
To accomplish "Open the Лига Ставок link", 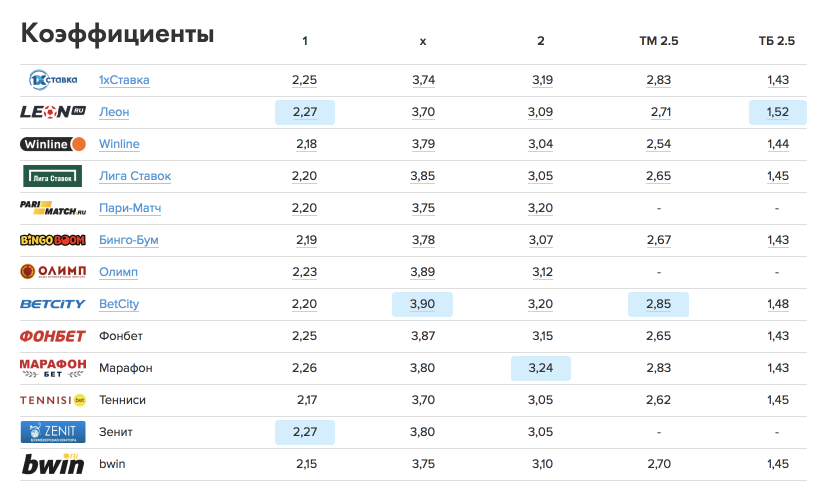I will pos(135,176).
